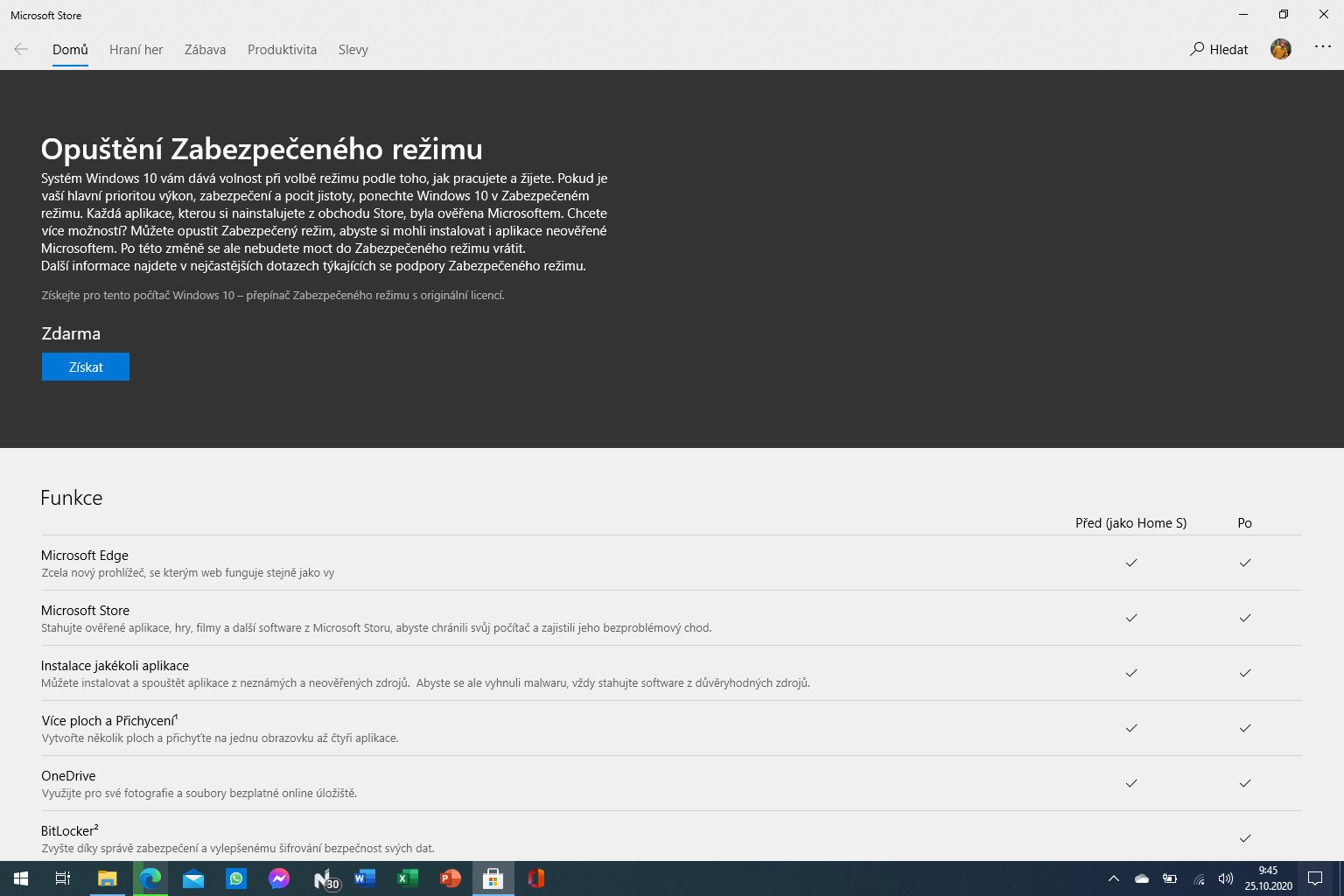The width and height of the screenshot is (1344, 896).
Task: Open the Domů tab
Action: tap(70, 50)
